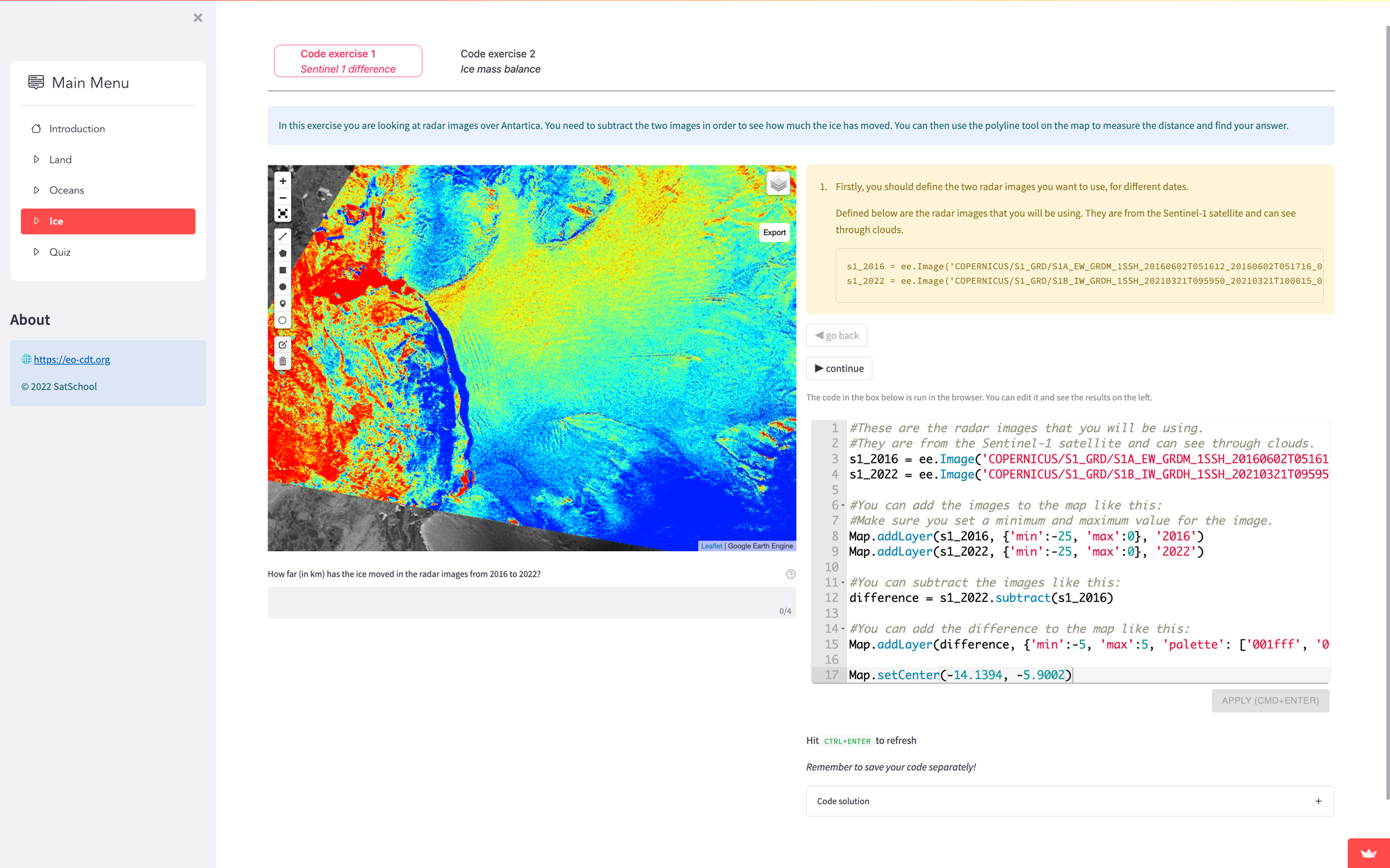Place a marker with pin tool

coord(283,304)
